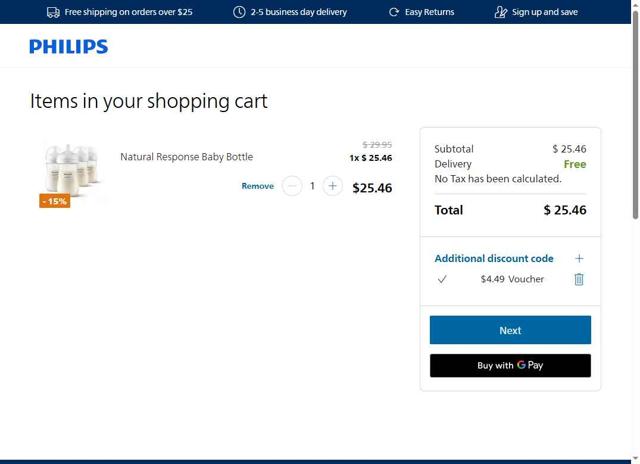
Task: Click the Easy Returns text link
Action: pos(429,12)
